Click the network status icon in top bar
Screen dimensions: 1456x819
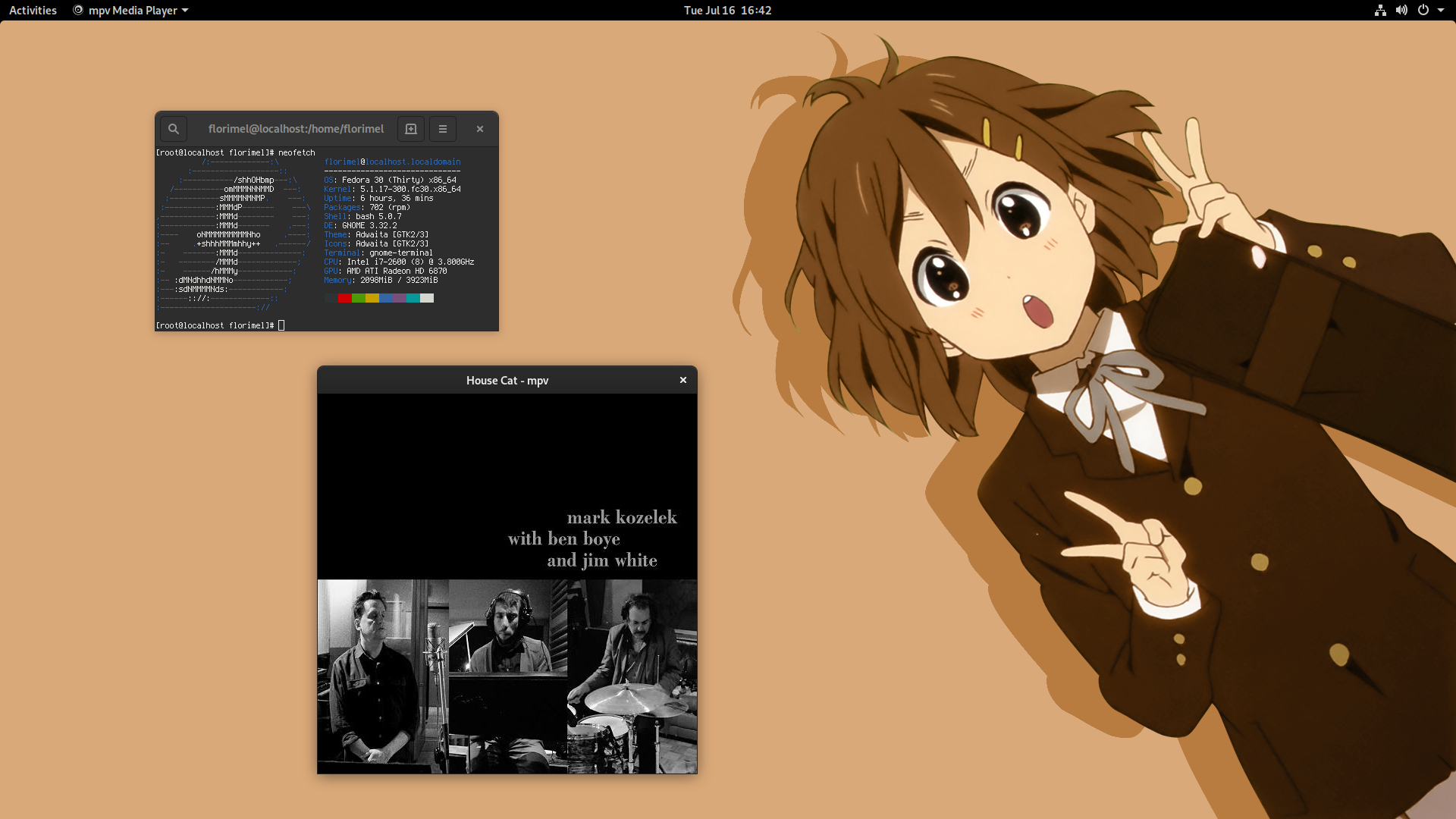(1380, 11)
